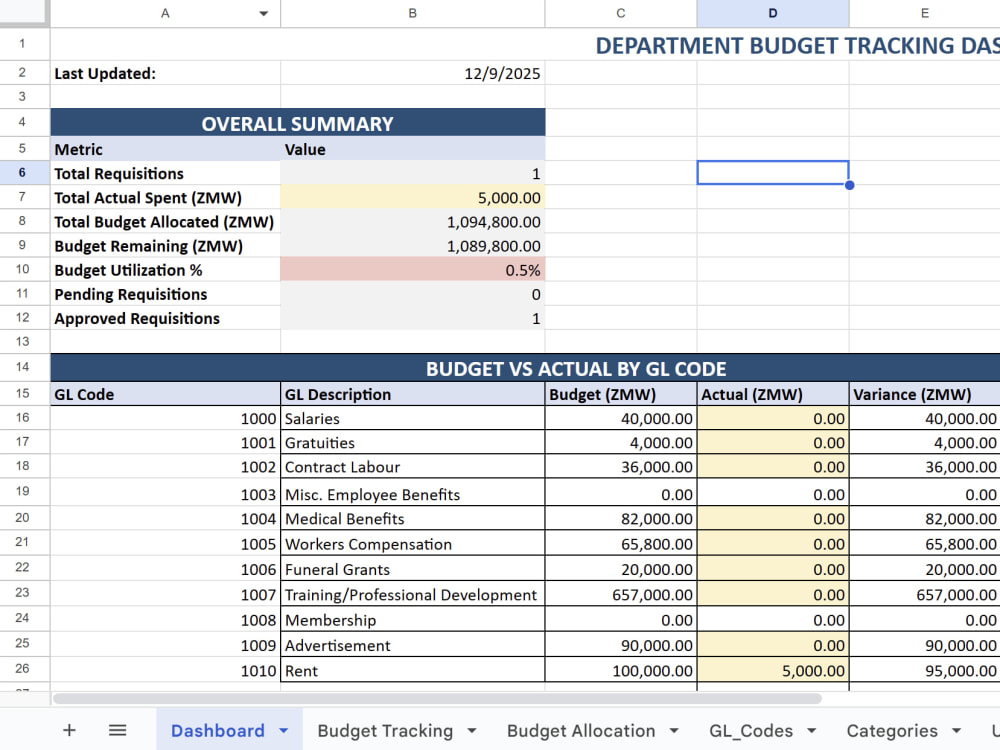Open the GL_Codes sheet tab
Screen dimensions: 1000x750
click(751, 730)
